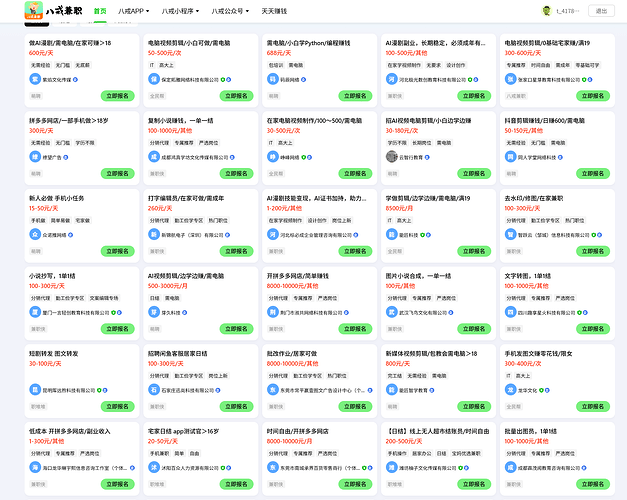Image resolution: width=627 pixels, height=500 pixels.
Task: Click the 500-3000元/月 salary text
Action: coord(168,286)
